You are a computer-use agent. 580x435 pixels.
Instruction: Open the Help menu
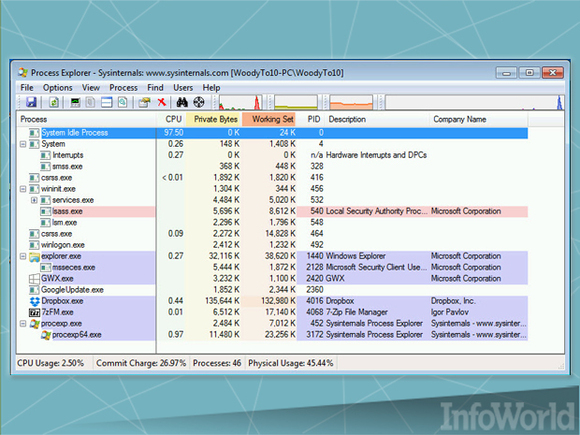tap(212, 88)
